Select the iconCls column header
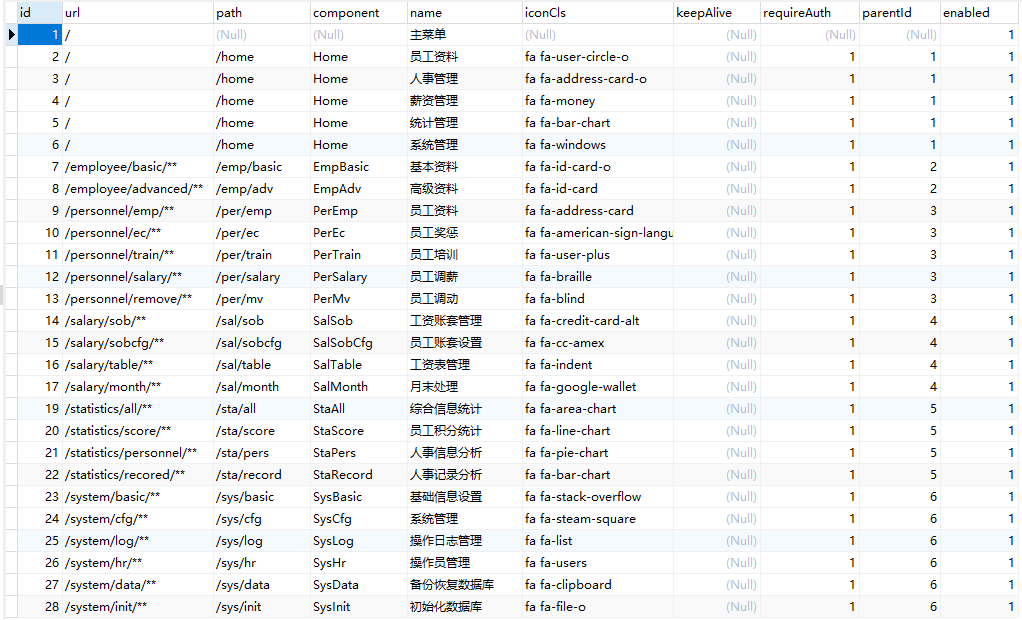This screenshot has height=620, width=1022. pos(598,12)
